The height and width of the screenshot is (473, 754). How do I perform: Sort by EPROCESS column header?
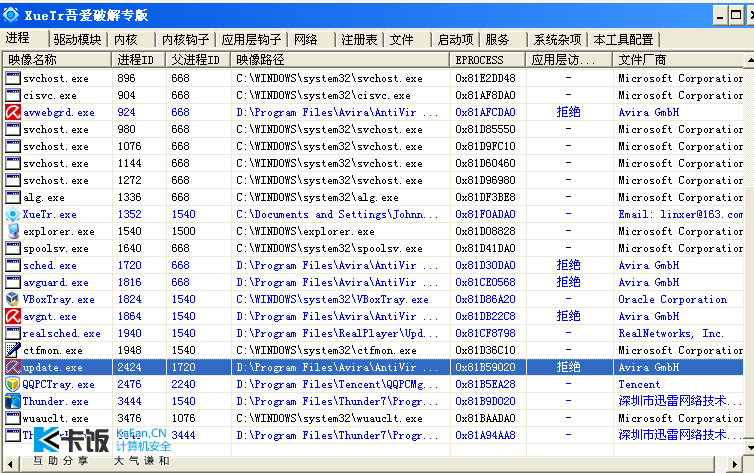[x=488, y=60]
